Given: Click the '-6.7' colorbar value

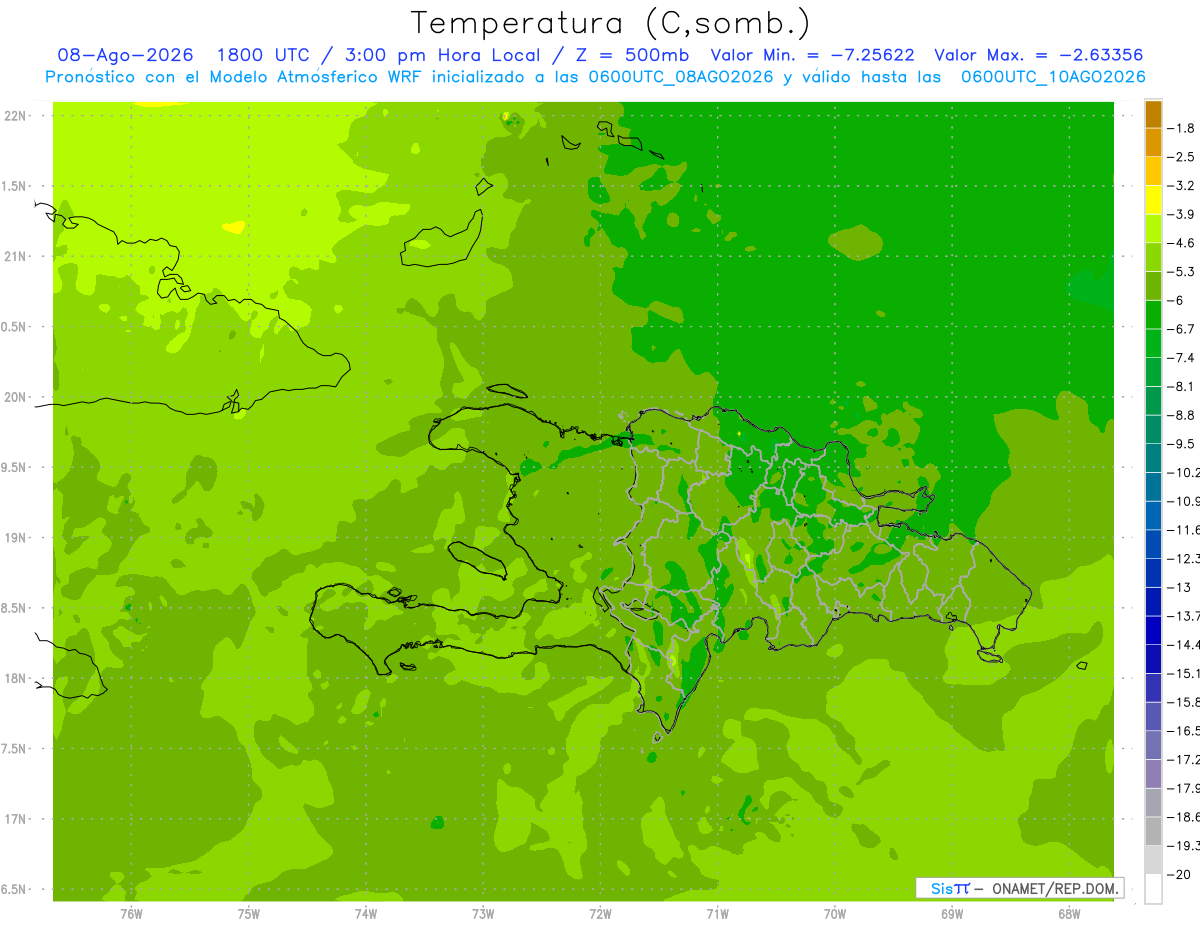Looking at the screenshot, I should pyautogui.click(x=1183, y=329).
